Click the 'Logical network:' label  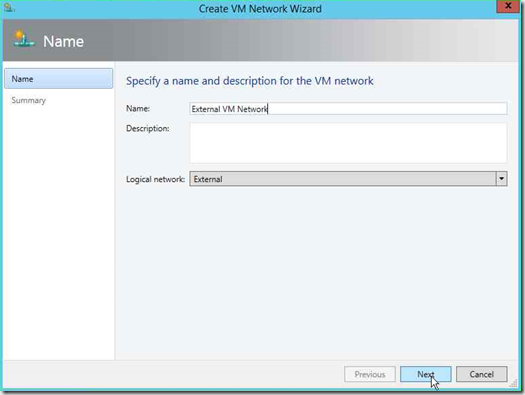(x=155, y=179)
